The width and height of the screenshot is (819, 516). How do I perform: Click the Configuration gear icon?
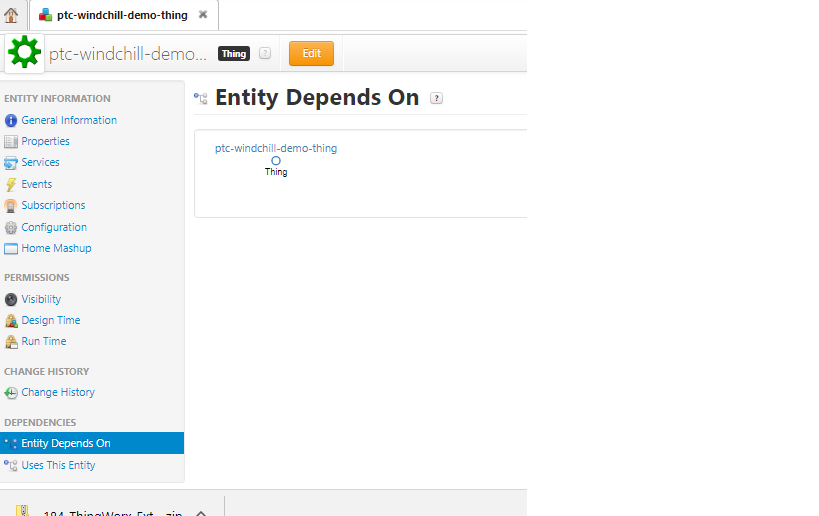pos(10,228)
